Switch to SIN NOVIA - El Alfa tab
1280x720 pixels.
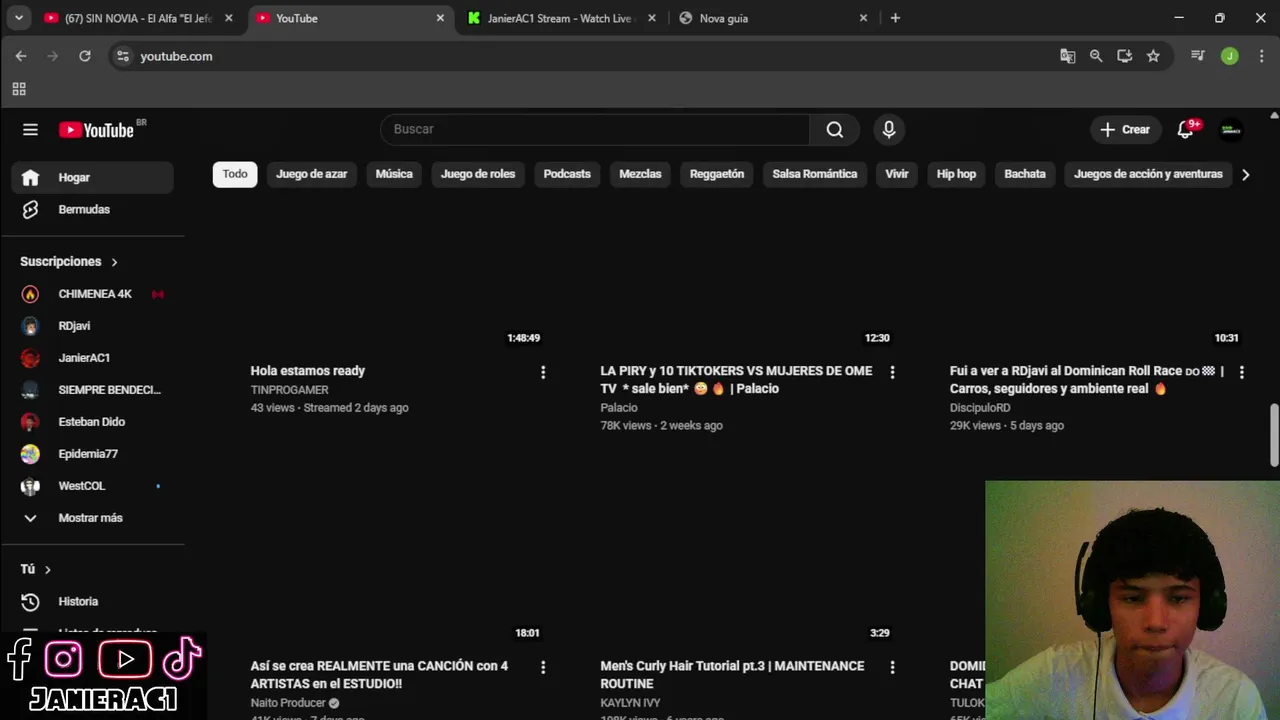pos(138,18)
